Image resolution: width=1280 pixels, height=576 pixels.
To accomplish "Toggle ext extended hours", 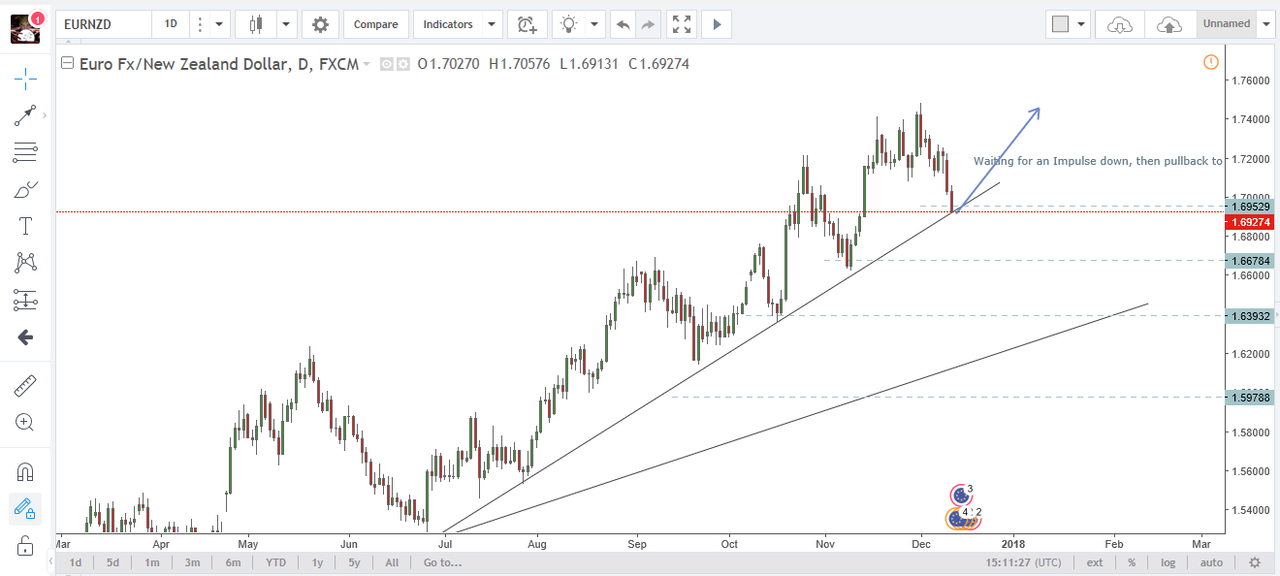I will click(1095, 563).
